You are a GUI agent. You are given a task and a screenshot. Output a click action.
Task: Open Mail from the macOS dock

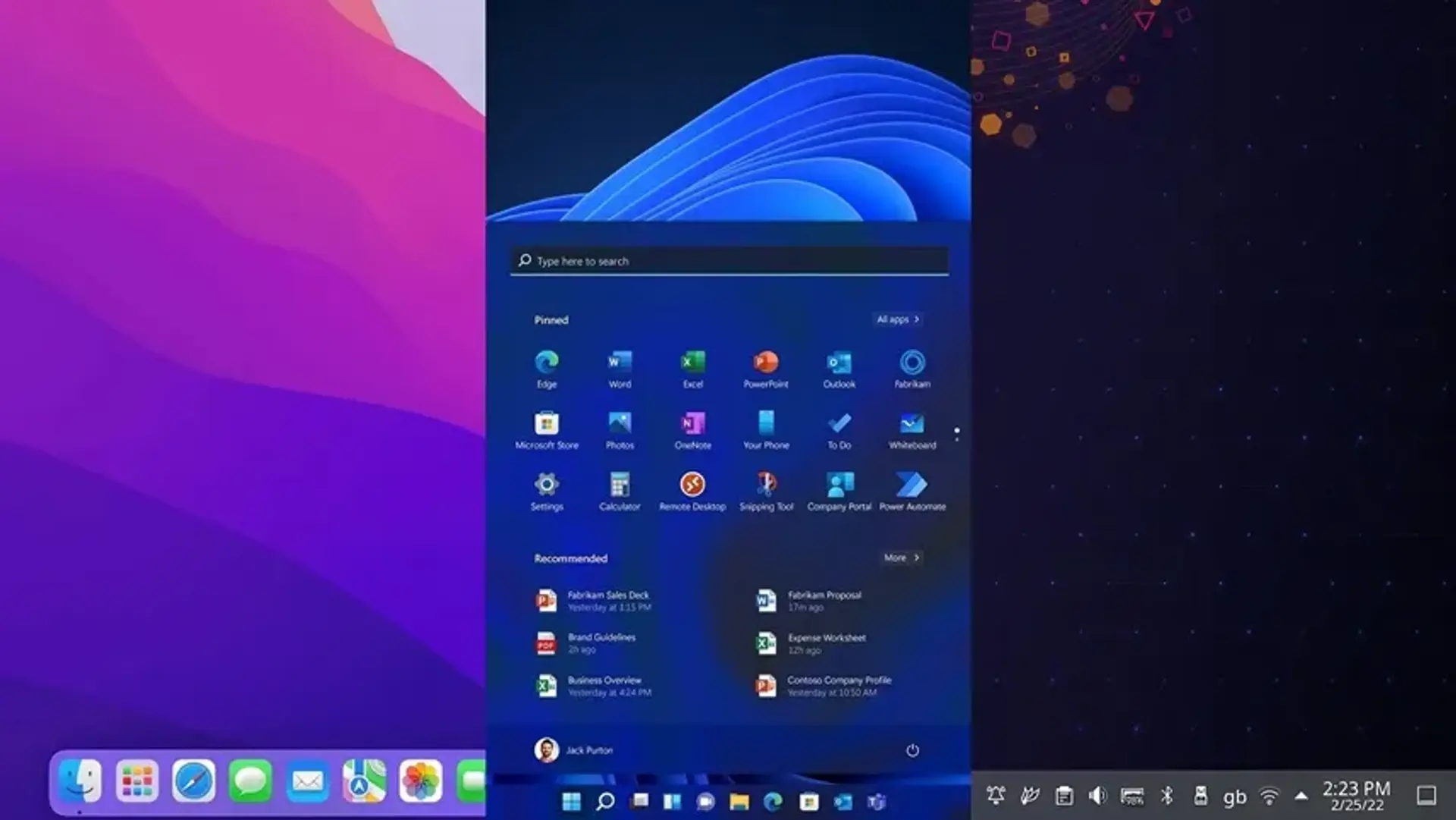pos(307,781)
